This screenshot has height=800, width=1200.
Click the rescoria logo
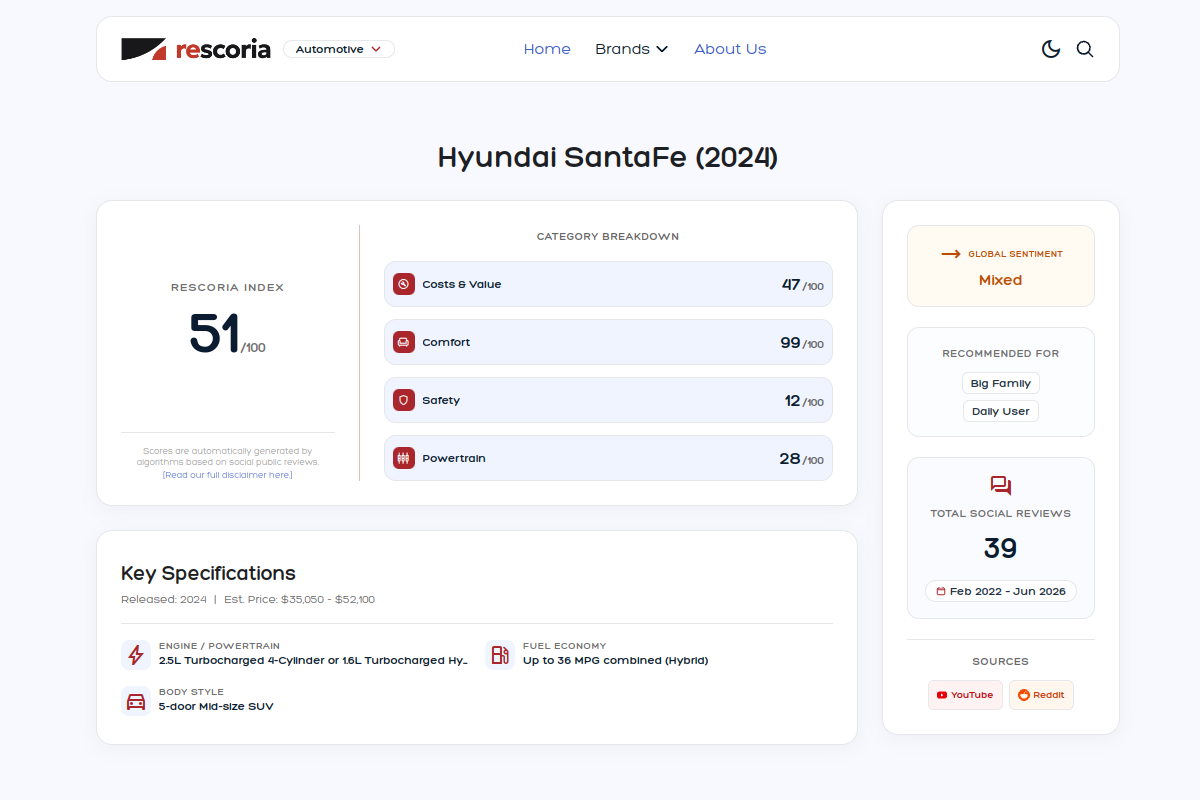[x=196, y=49]
